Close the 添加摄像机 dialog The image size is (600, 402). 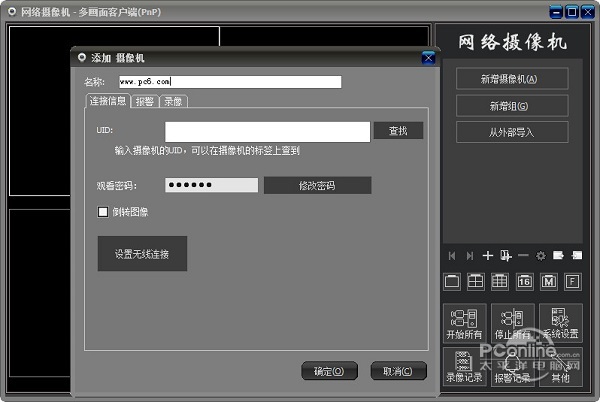tap(428, 58)
